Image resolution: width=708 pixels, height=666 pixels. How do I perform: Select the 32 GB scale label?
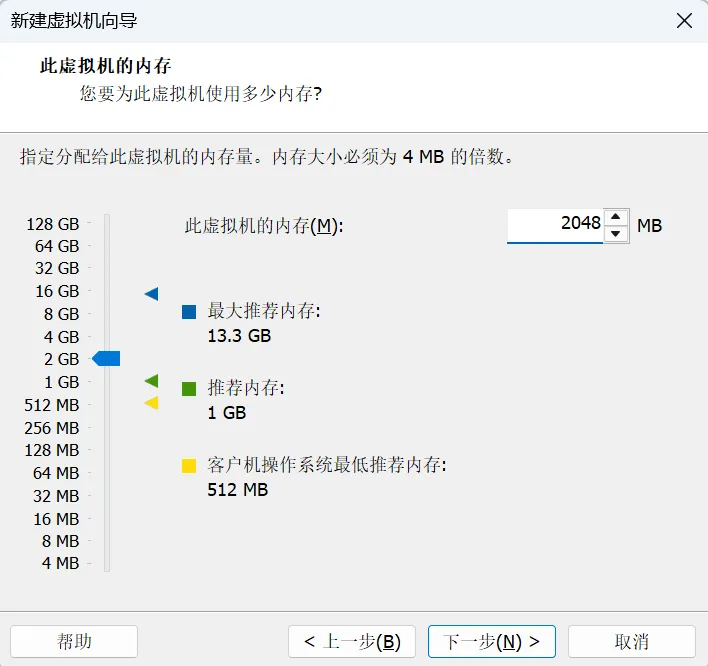(57, 268)
